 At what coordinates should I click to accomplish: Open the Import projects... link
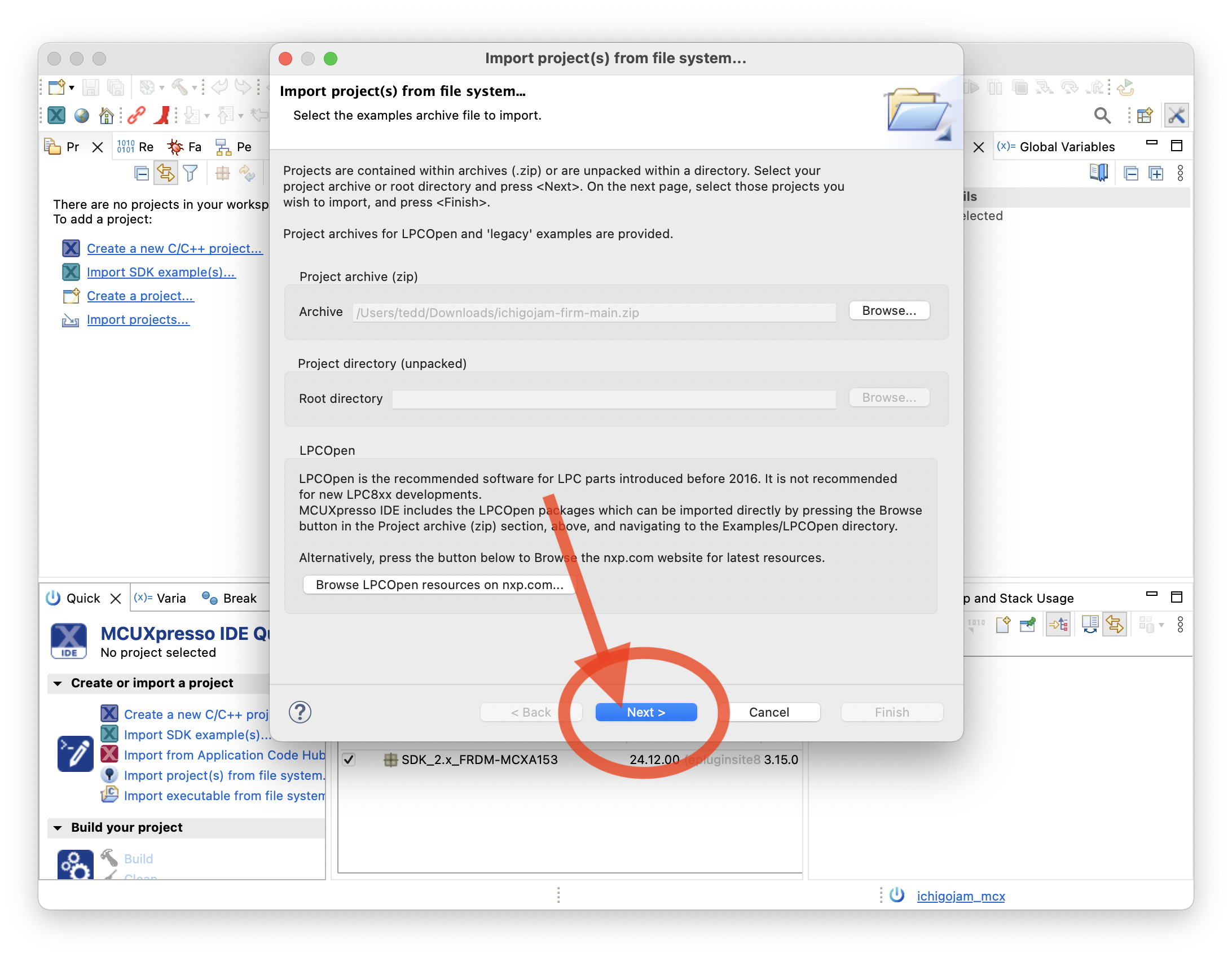tap(138, 319)
